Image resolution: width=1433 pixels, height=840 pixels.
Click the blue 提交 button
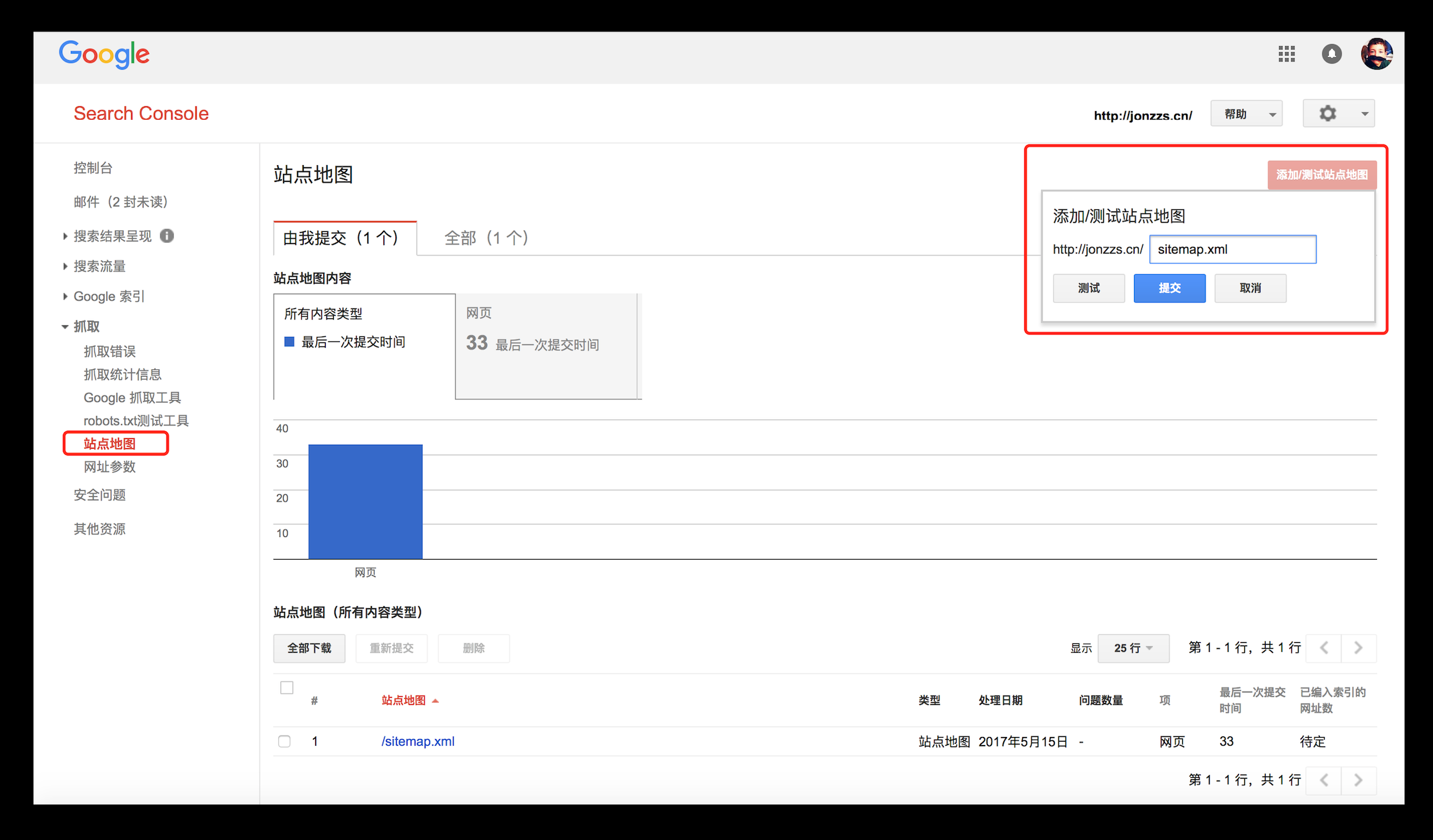click(1169, 288)
